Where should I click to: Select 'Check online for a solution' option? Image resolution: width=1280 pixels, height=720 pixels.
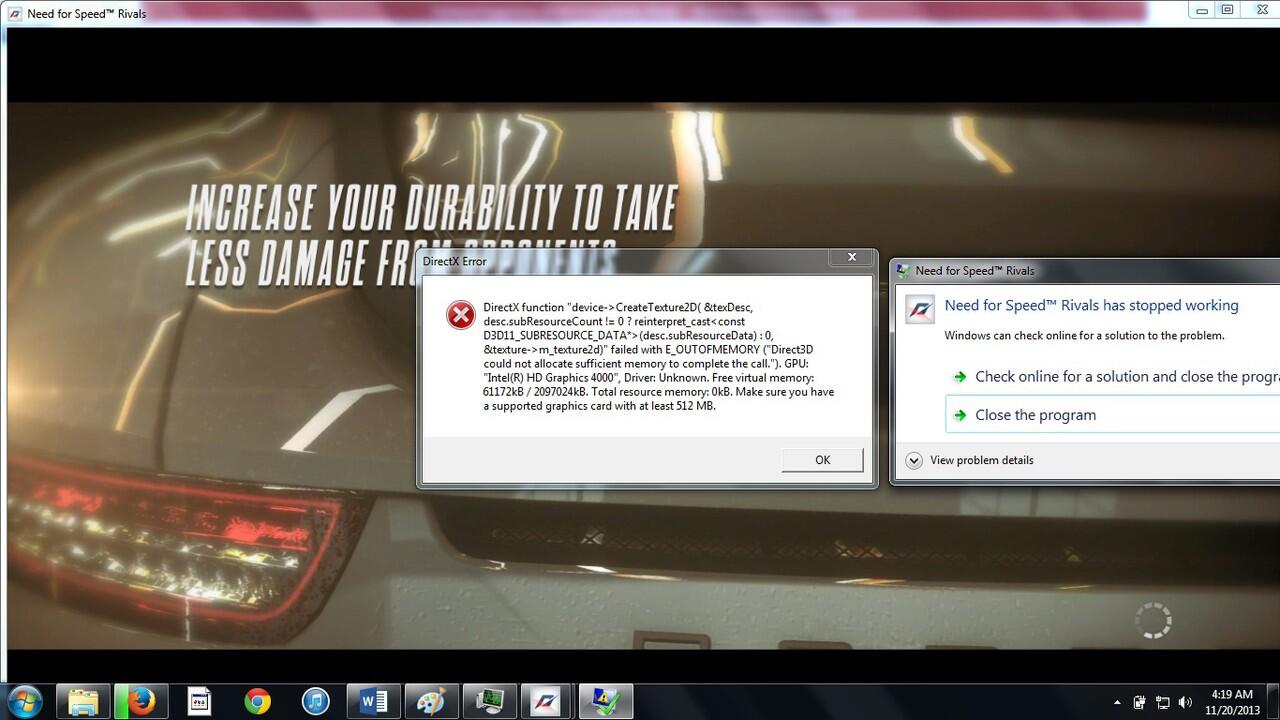[1113, 377]
